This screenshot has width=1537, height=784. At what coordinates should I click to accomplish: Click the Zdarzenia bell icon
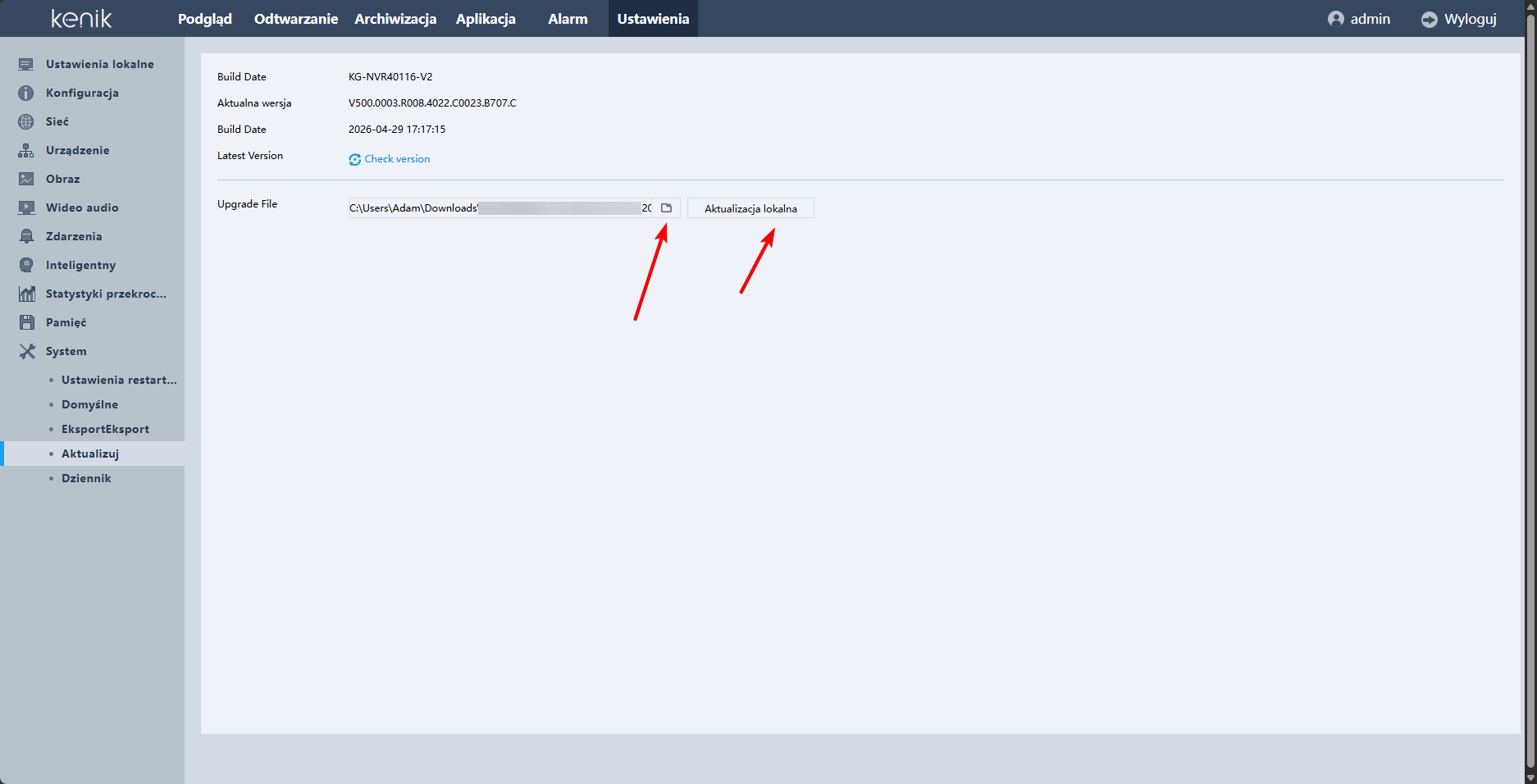pos(26,236)
